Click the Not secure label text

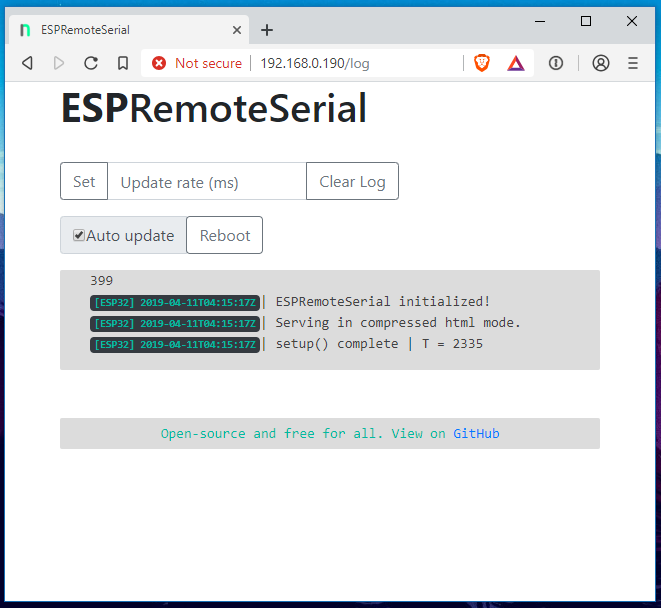pos(209,63)
